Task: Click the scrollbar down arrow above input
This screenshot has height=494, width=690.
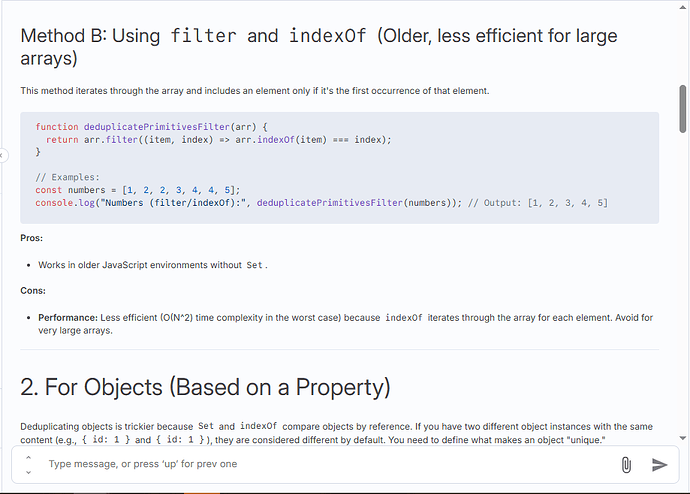Action: pyautogui.click(x=683, y=438)
